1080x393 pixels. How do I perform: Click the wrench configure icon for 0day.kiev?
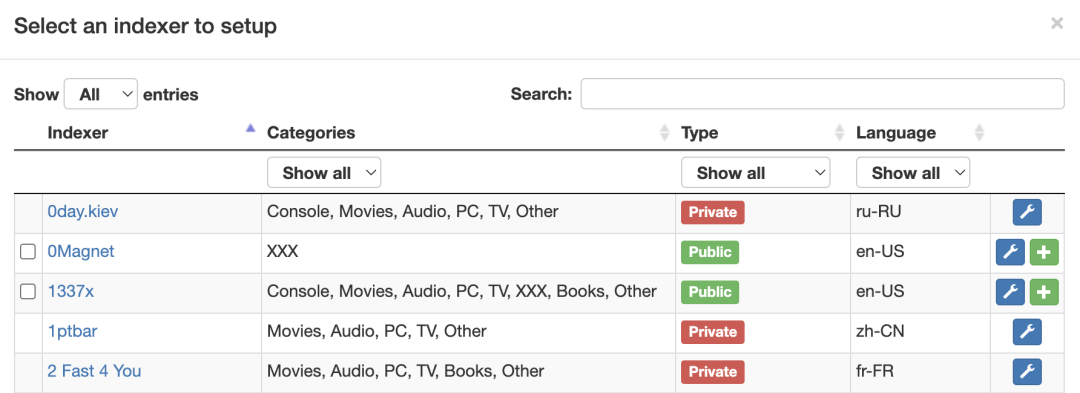tap(1027, 212)
